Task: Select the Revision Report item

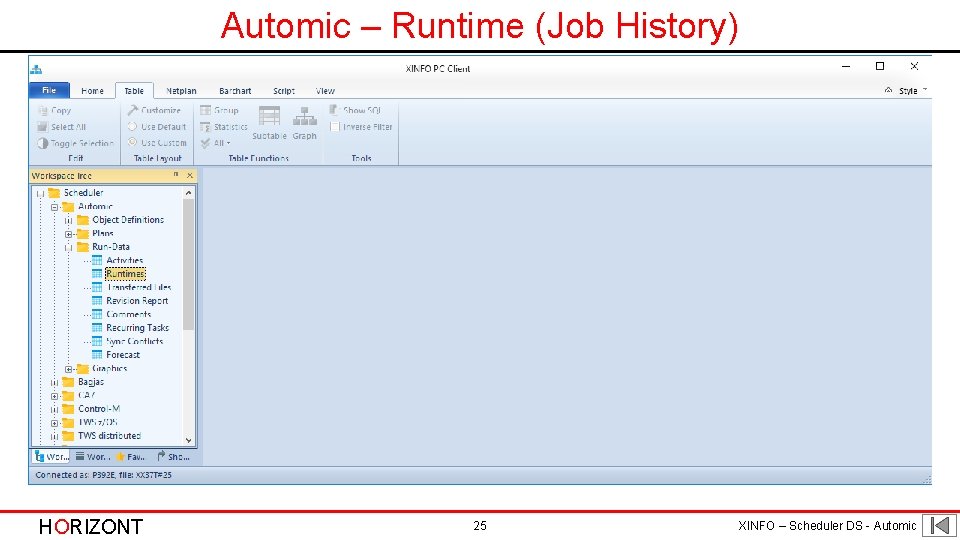Action: click(x=137, y=301)
